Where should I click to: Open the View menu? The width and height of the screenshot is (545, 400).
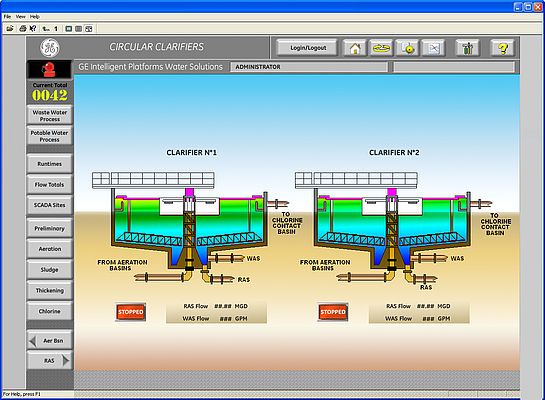21,16
